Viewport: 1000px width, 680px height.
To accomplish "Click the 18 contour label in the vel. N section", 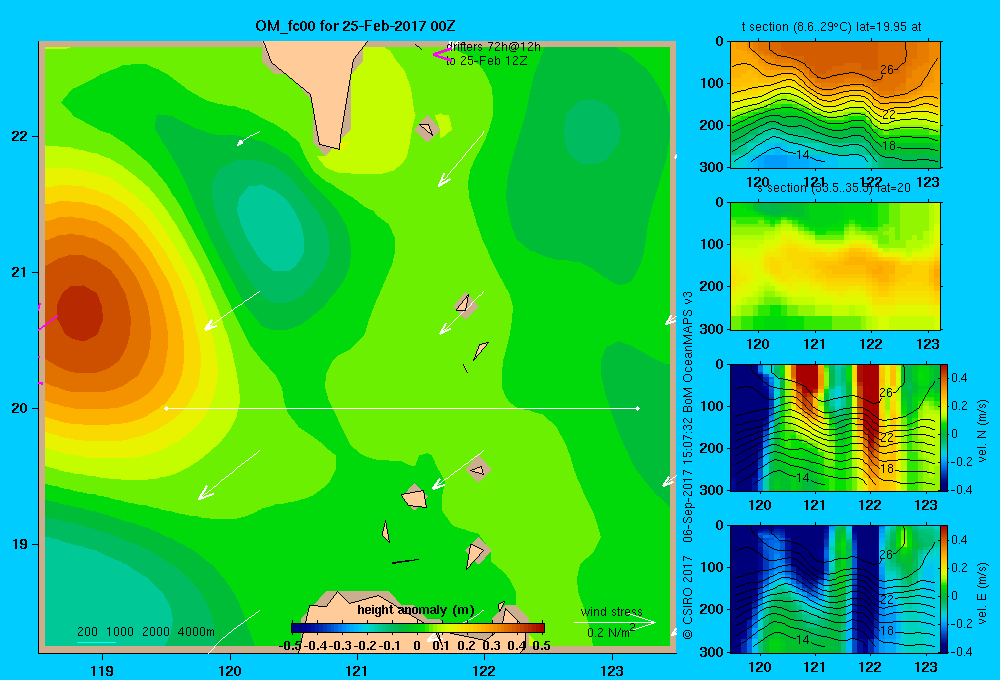I will 888,468.
